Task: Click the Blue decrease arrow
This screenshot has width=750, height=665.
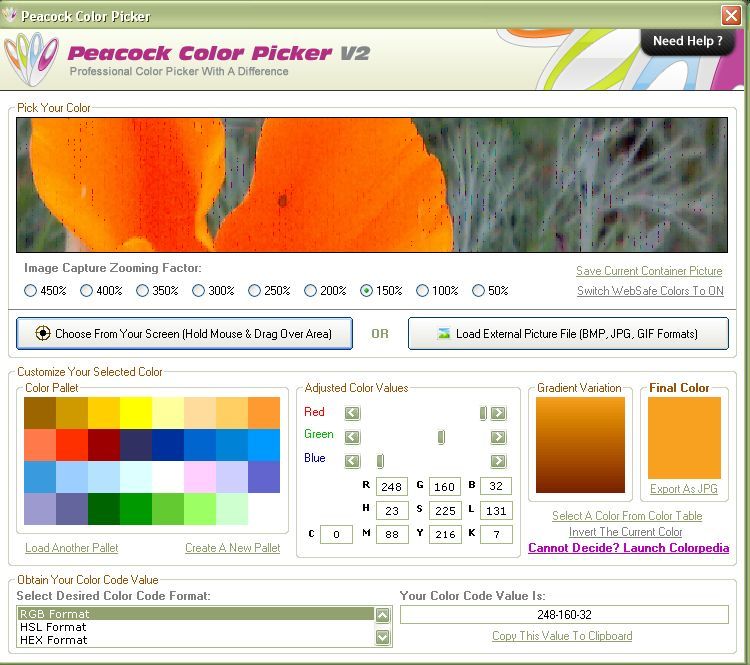Action: (x=352, y=461)
